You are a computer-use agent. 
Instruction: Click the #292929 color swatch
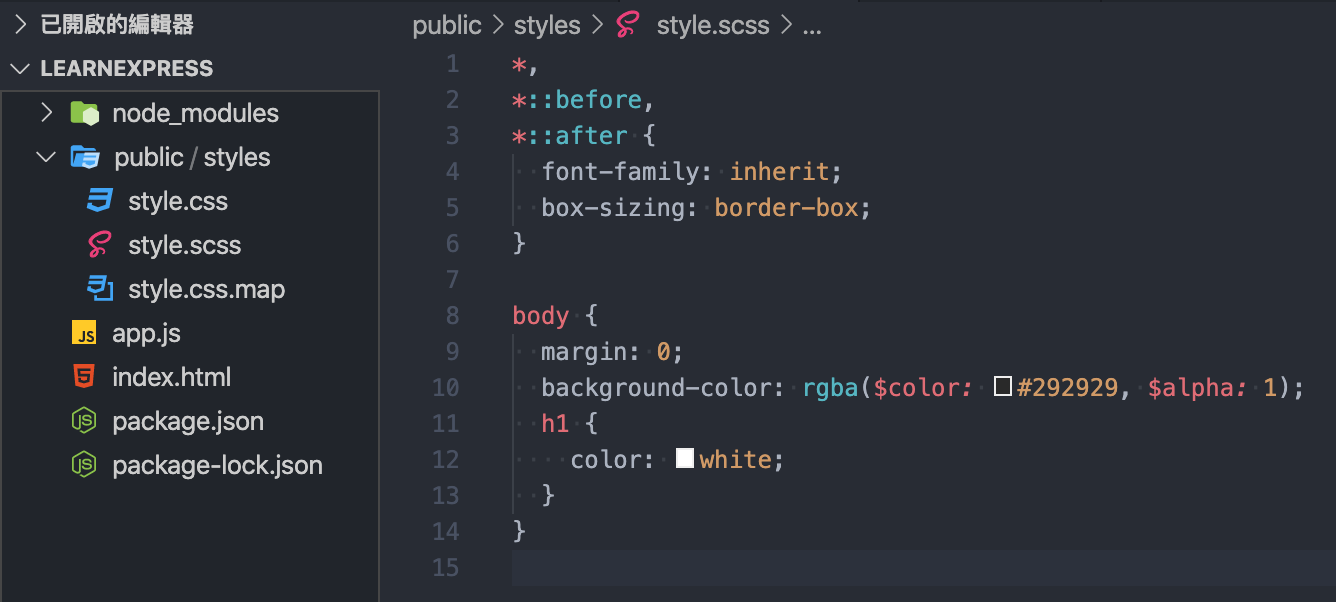pyautogui.click(x=1003, y=388)
